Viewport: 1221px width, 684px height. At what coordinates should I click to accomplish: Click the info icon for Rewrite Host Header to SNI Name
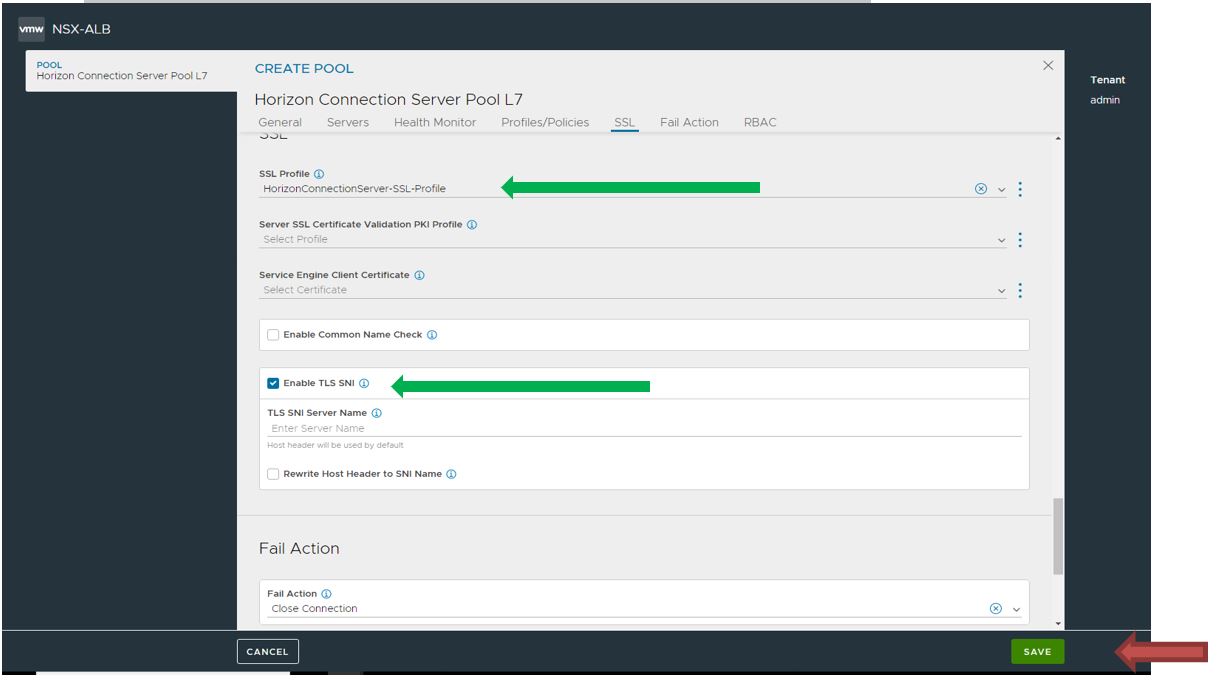pyautogui.click(x=451, y=474)
